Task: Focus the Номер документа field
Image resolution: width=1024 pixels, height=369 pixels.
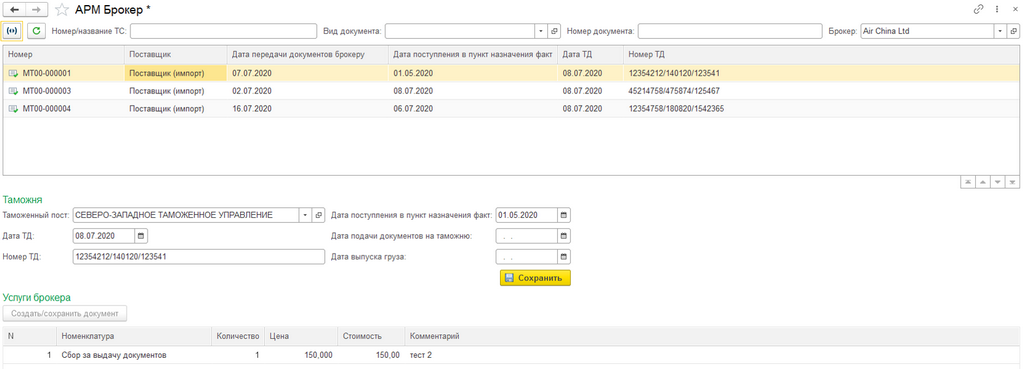Action: 729,31
